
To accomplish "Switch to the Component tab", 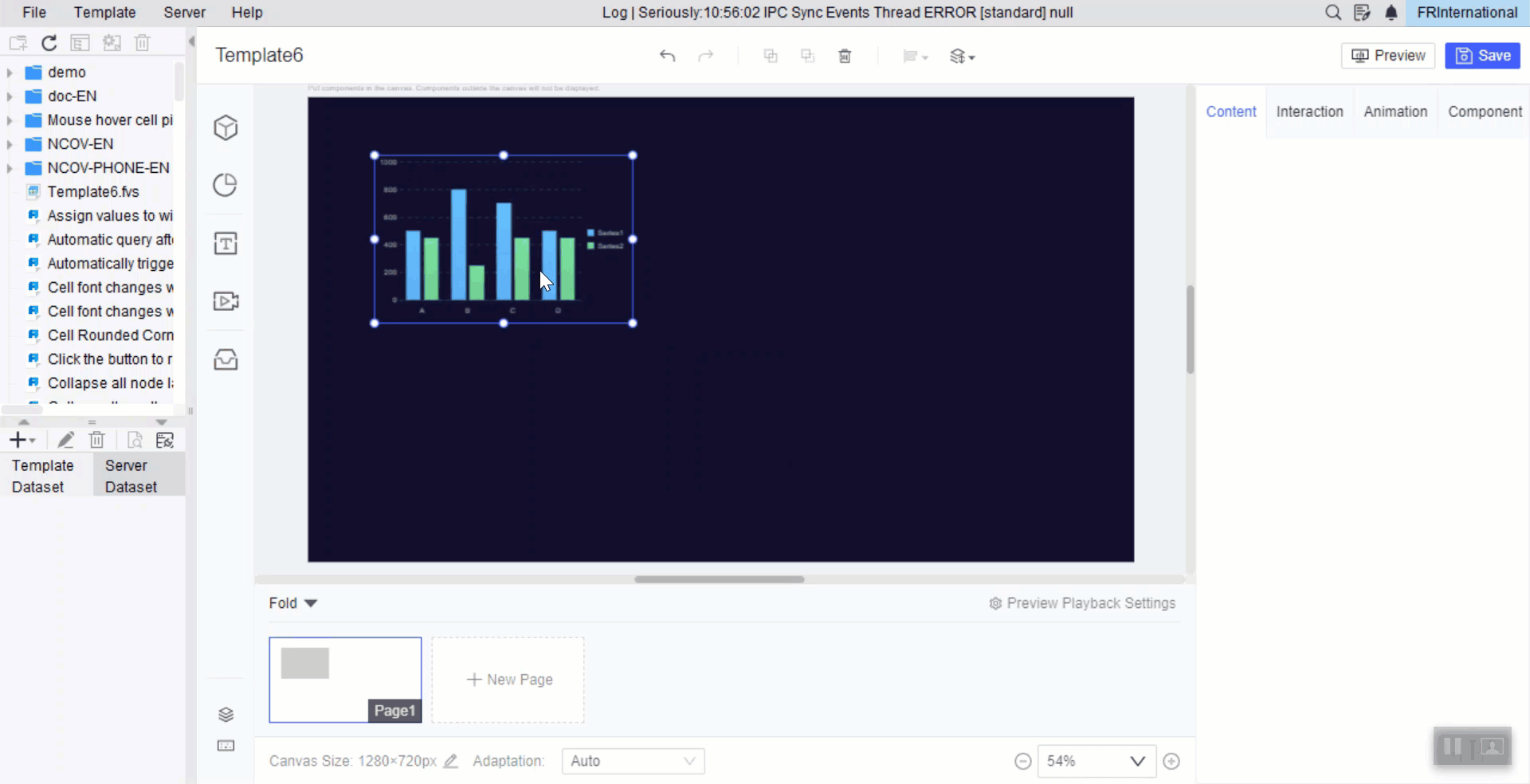I will coord(1485,112).
